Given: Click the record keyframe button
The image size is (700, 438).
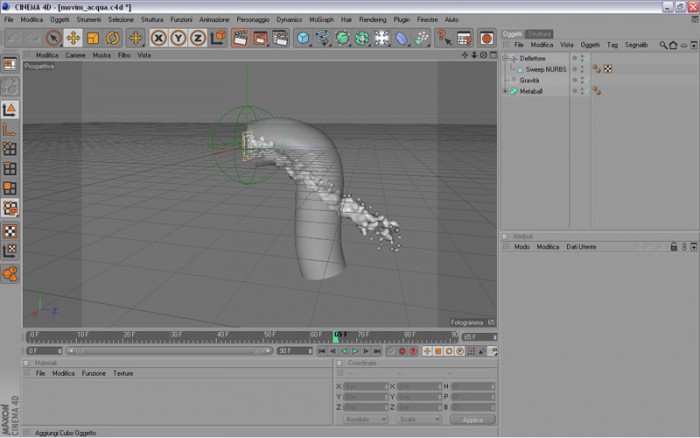Looking at the screenshot, I should pos(402,351).
